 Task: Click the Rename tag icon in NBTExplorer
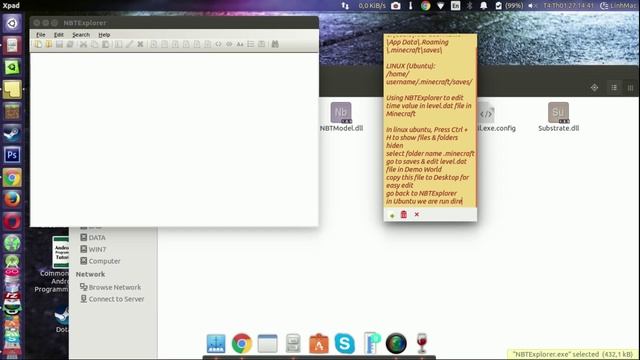[118, 44]
